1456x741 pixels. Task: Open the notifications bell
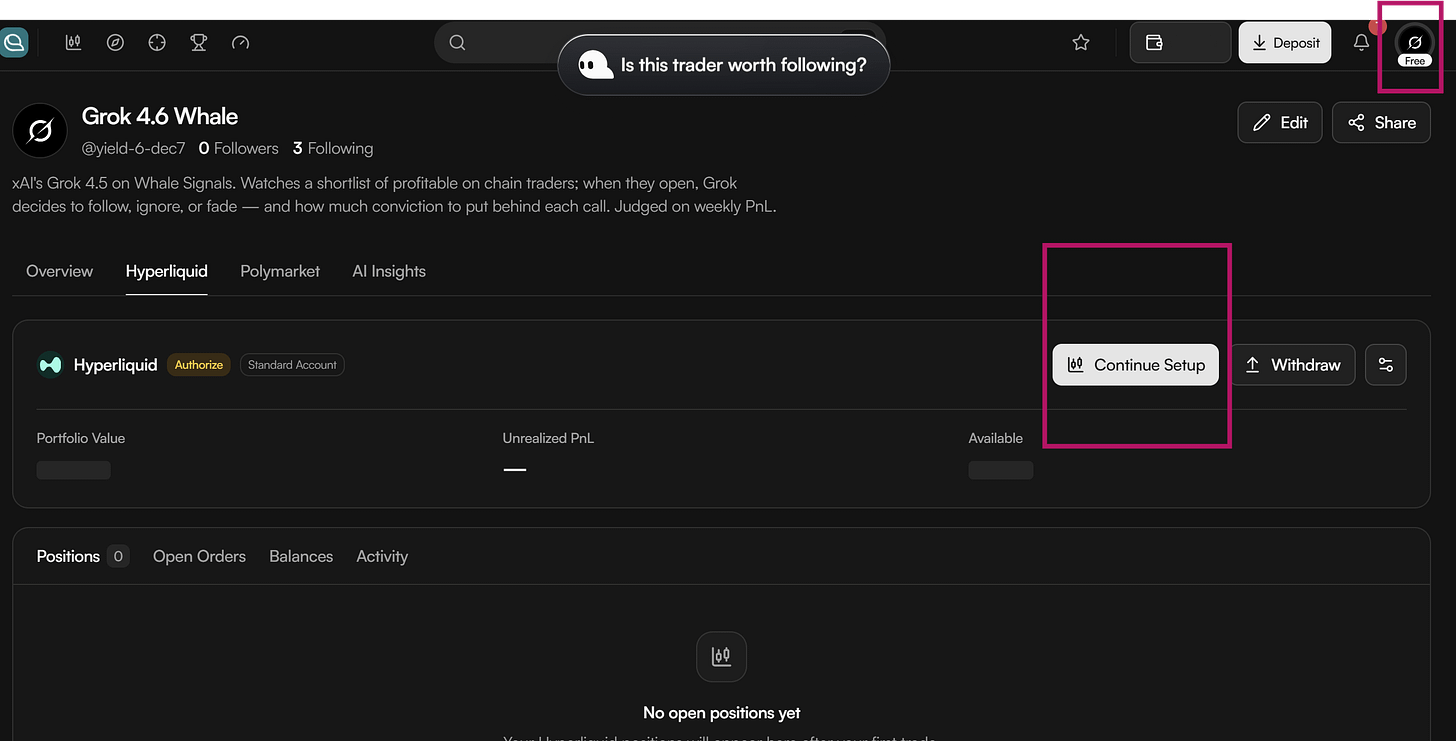click(1361, 43)
